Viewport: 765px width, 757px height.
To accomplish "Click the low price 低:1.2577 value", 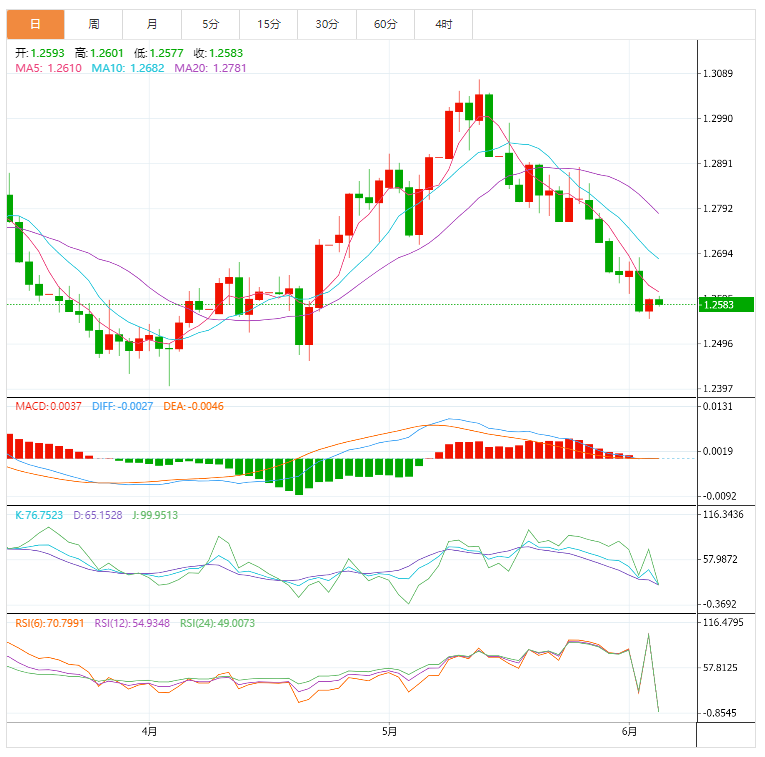I will coord(159,53).
